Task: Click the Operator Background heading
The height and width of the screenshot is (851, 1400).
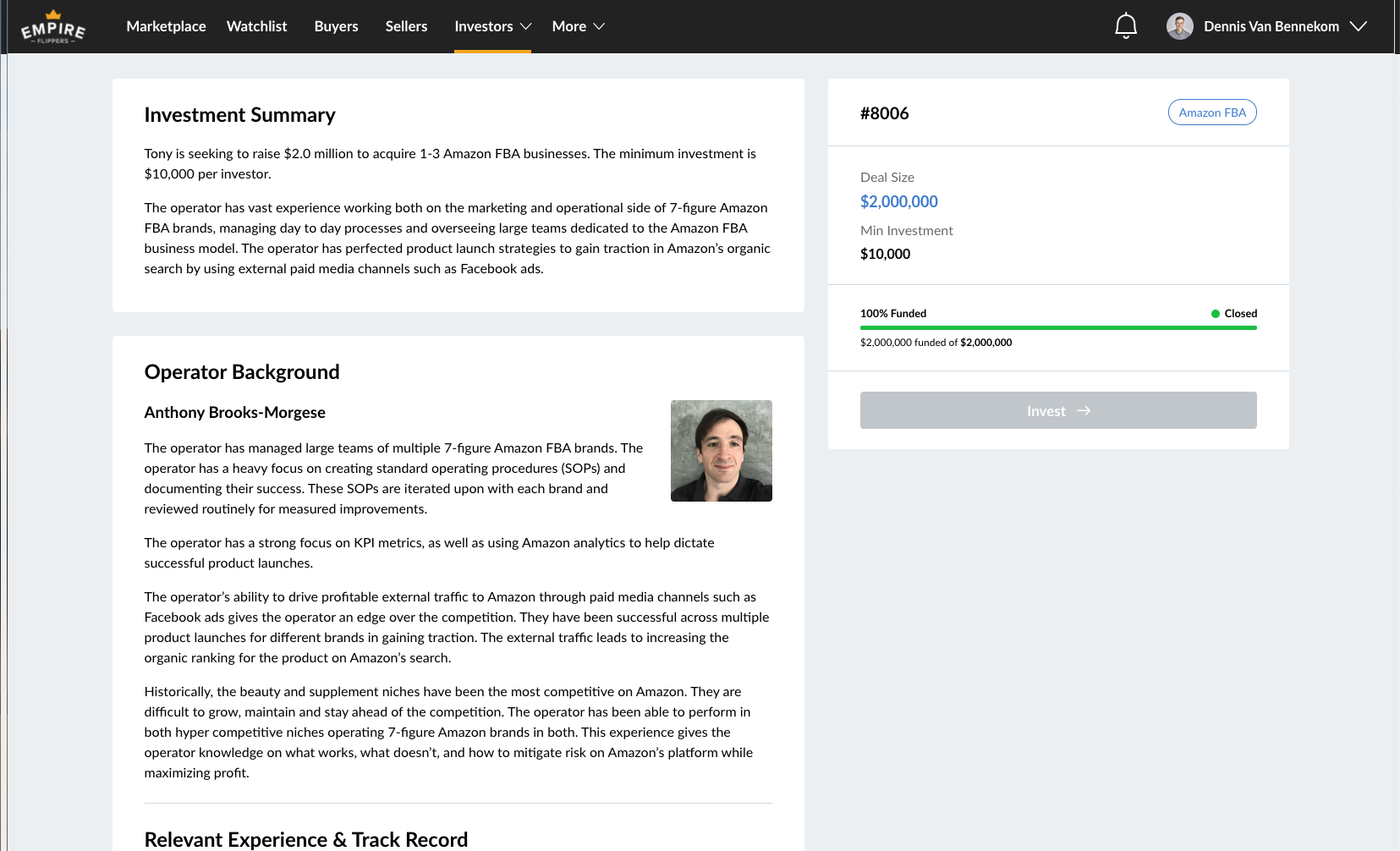Action: tap(242, 372)
